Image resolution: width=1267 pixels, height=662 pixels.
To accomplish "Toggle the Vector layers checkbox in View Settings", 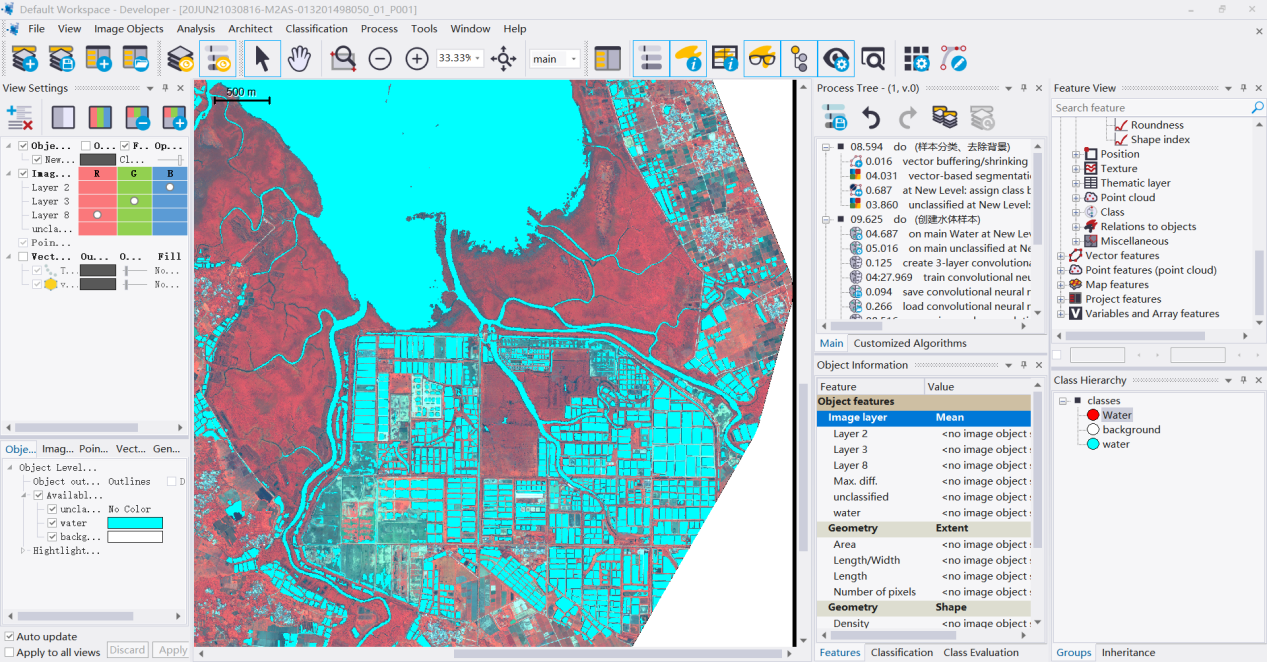I will [x=23, y=256].
